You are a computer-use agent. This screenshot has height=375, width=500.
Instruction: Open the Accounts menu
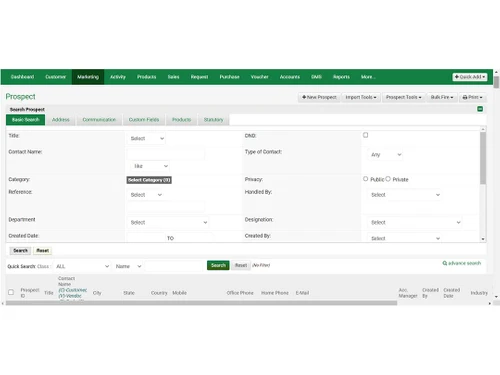290,77
